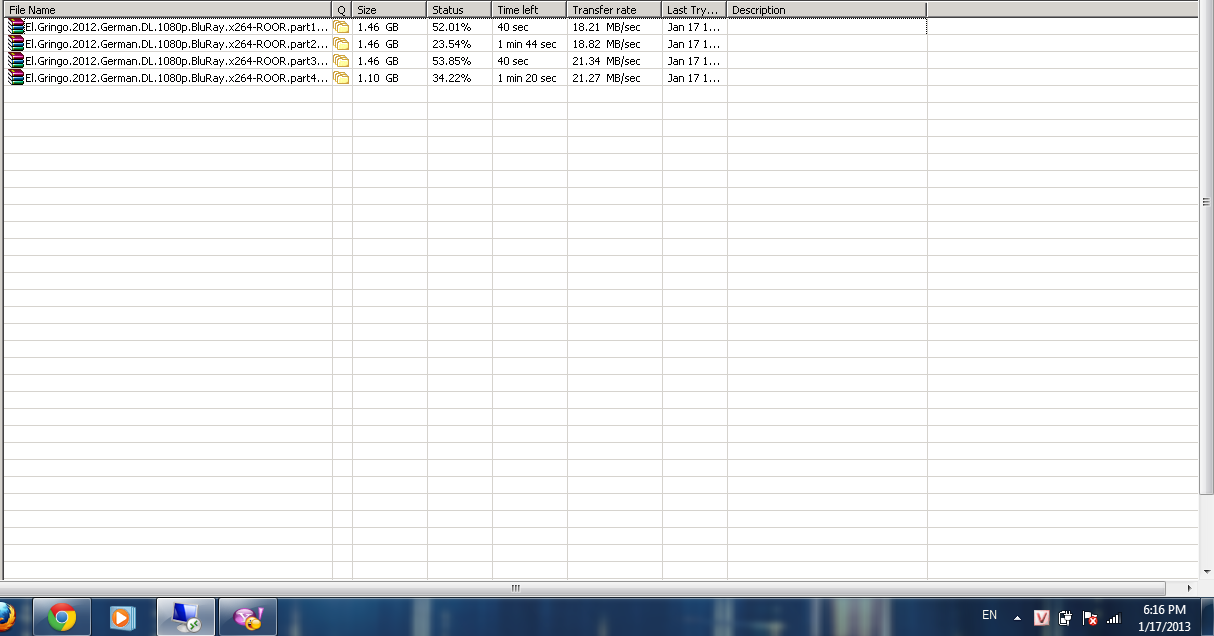The height and width of the screenshot is (636, 1214).
Task: Click the RAR archive icon of the part2 file
Action: [16, 44]
